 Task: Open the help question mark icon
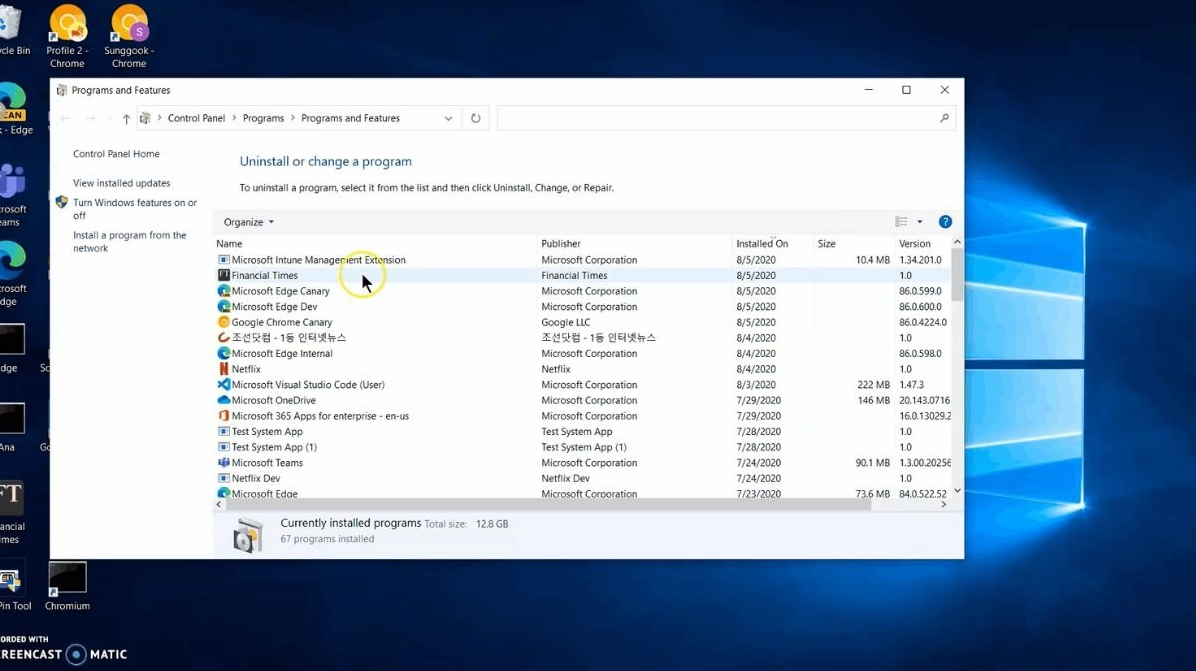click(945, 222)
